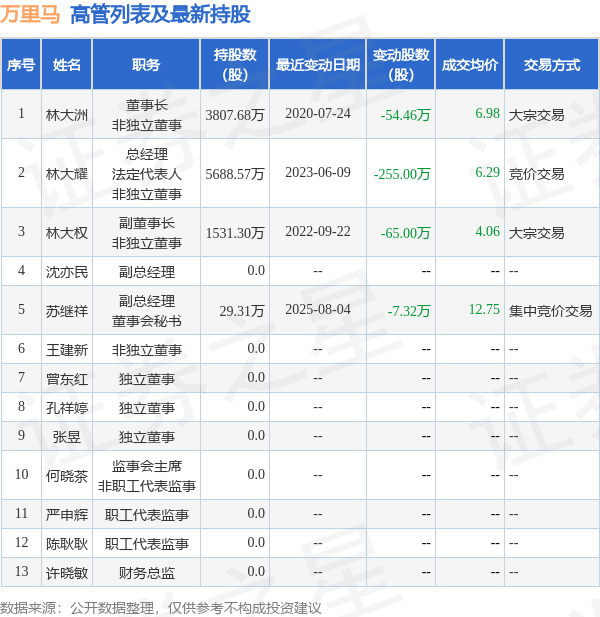Click change amount -255.00万
Screen dimensions: 600x617
coord(402,174)
